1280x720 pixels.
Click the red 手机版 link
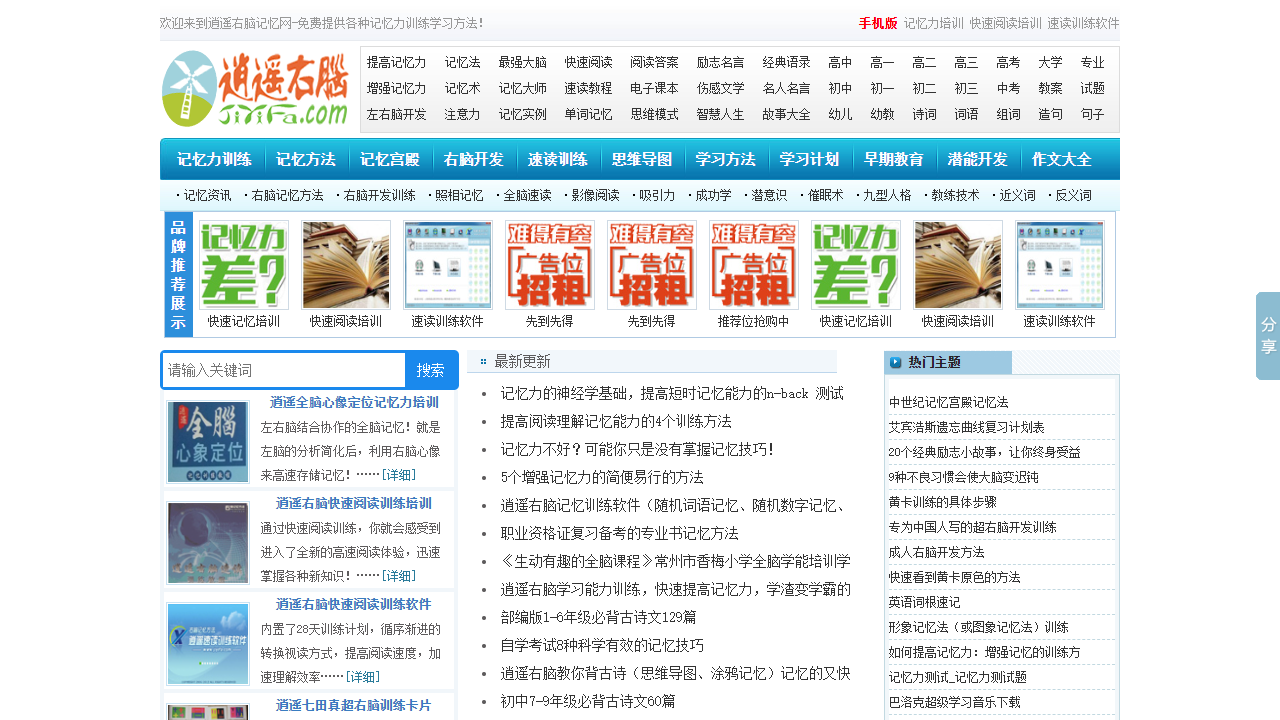(878, 23)
